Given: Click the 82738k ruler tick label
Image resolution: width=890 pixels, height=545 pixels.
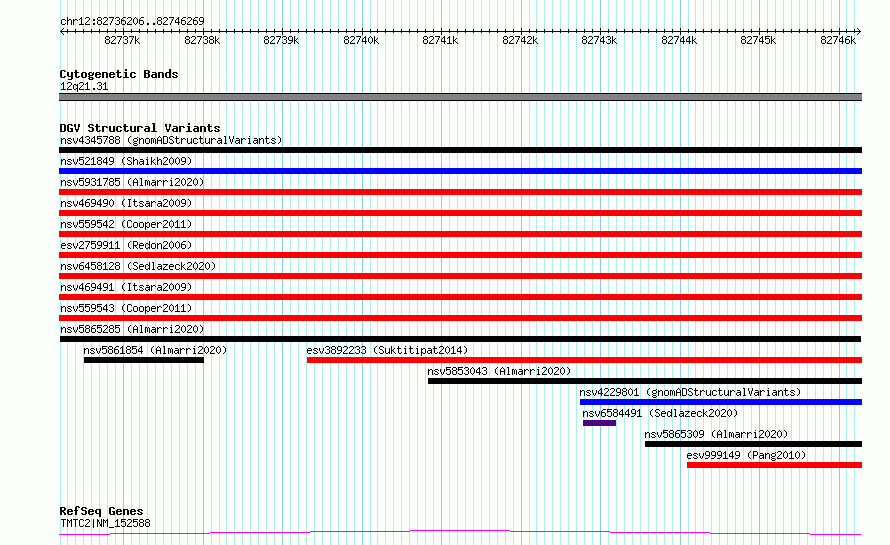Looking at the screenshot, I should pos(202,40).
